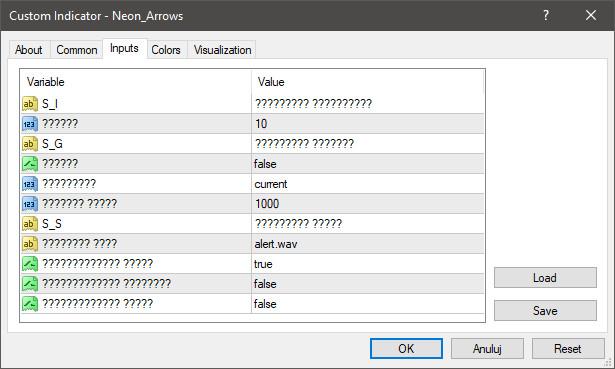Click the boolean icon in the first false row
This screenshot has width=615, height=369.
[30, 164]
